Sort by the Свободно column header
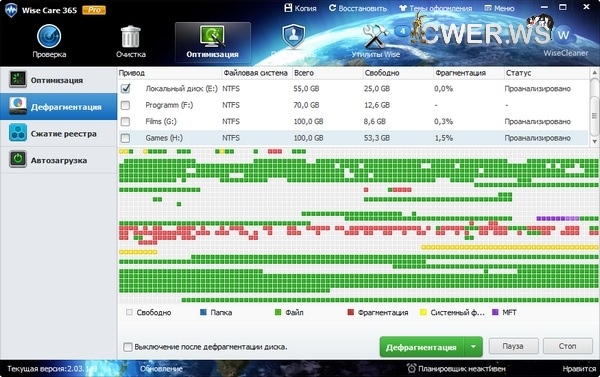600x377 pixels. pos(398,73)
